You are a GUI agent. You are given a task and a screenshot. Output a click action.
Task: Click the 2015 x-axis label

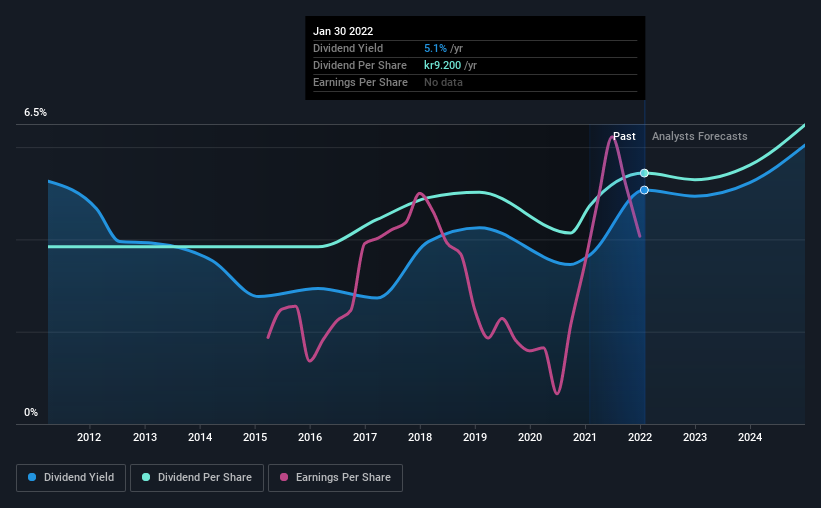(x=255, y=437)
